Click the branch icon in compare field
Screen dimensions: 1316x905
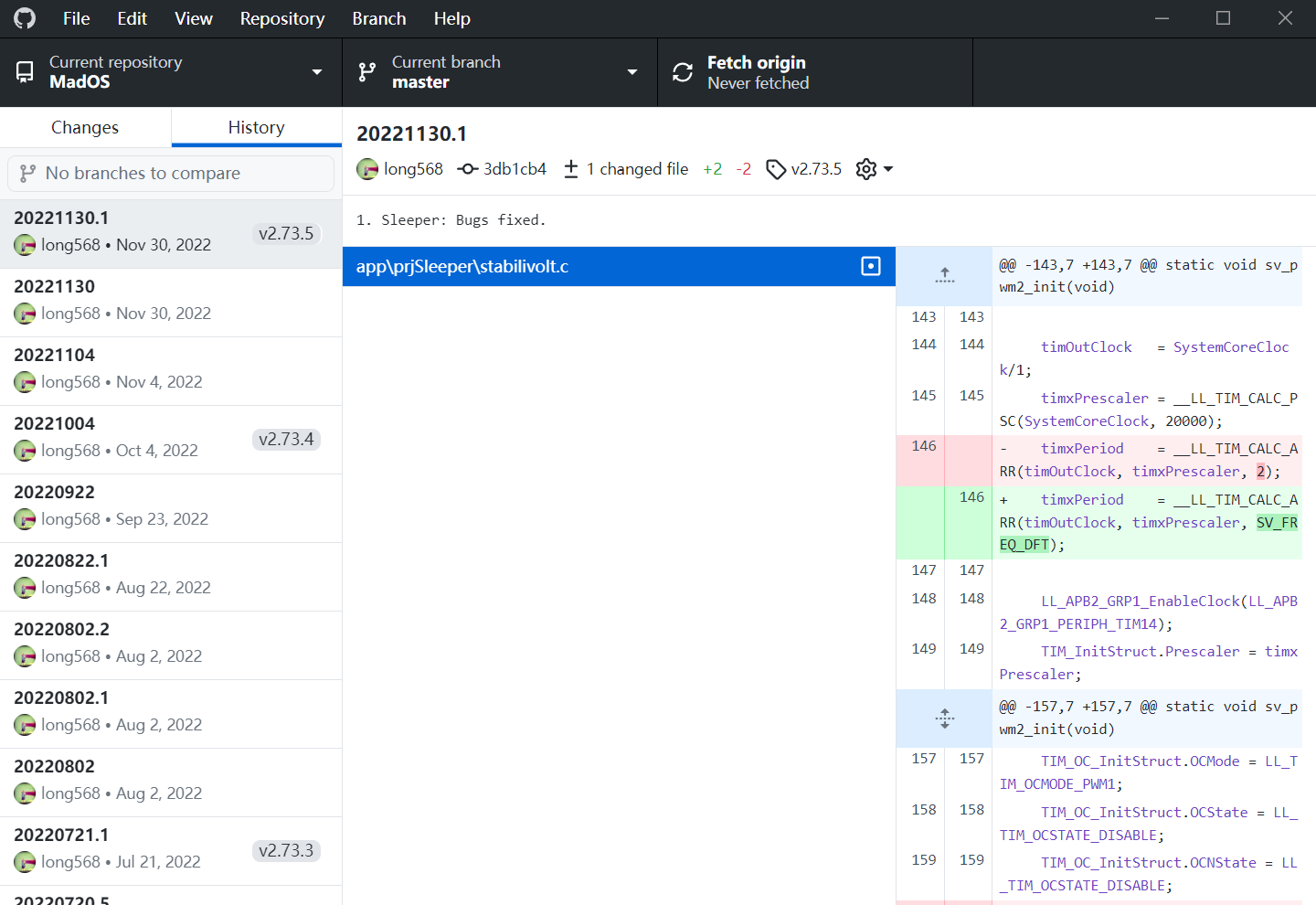28,173
